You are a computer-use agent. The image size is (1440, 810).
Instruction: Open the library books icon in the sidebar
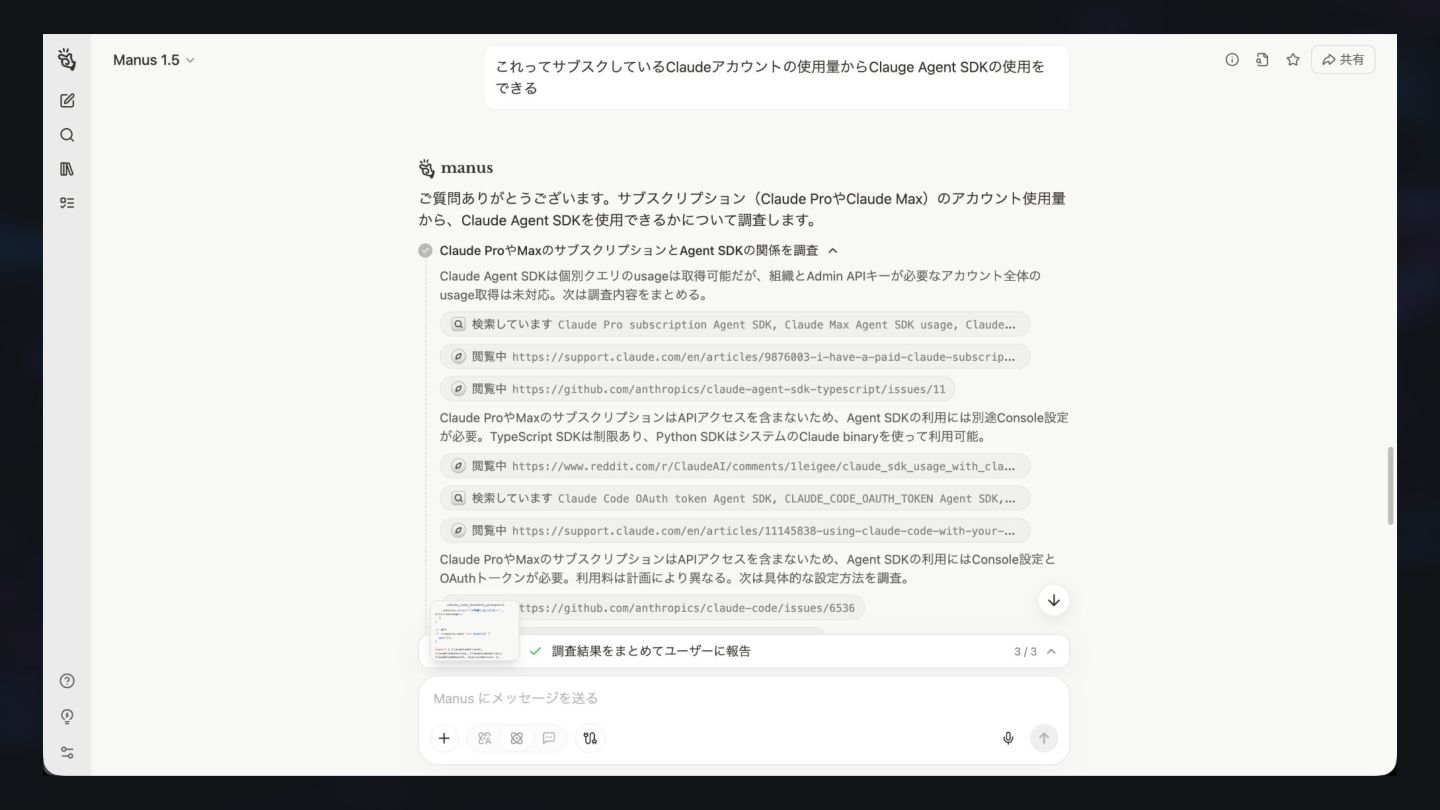pos(67,169)
